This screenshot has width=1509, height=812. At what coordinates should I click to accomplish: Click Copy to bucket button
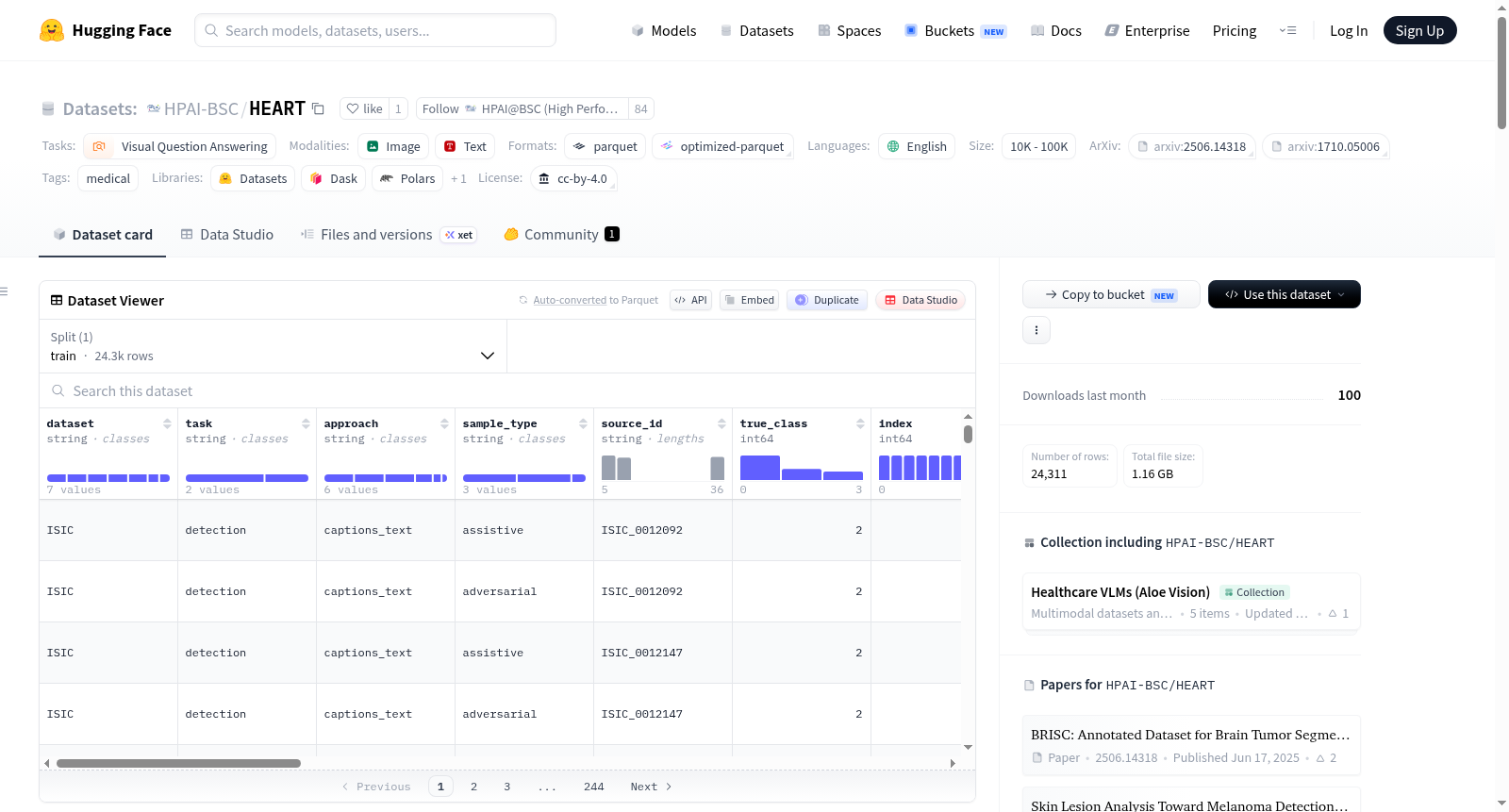(x=1111, y=294)
